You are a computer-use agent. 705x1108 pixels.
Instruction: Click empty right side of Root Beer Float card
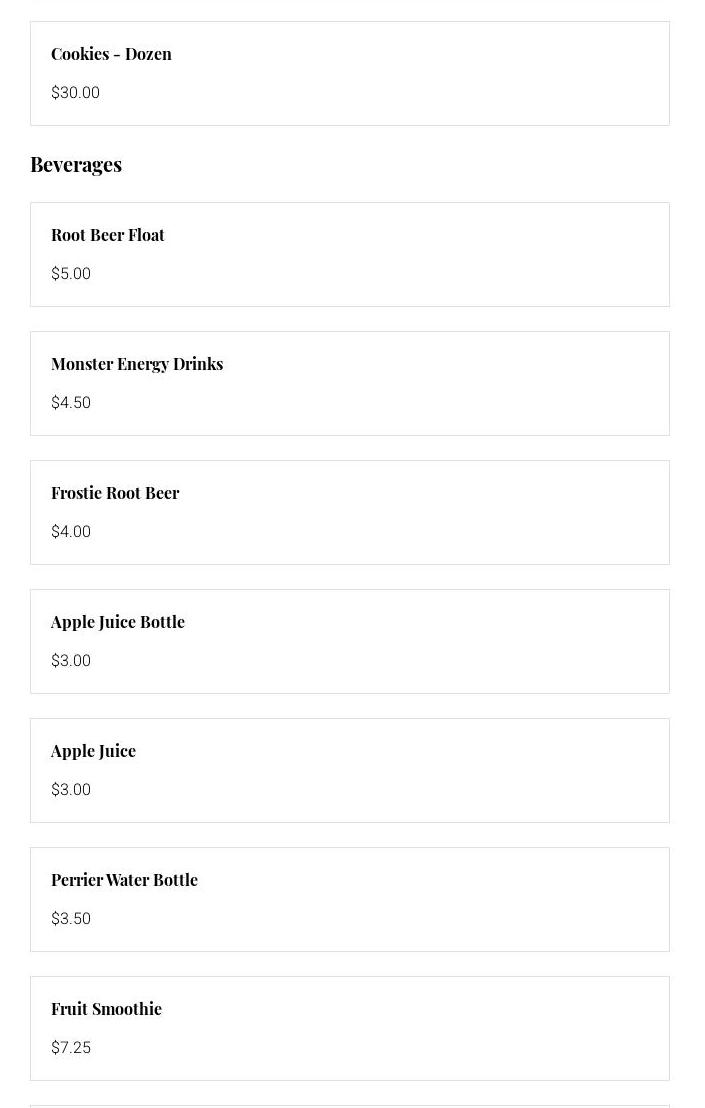pyautogui.click(x=500, y=255)
